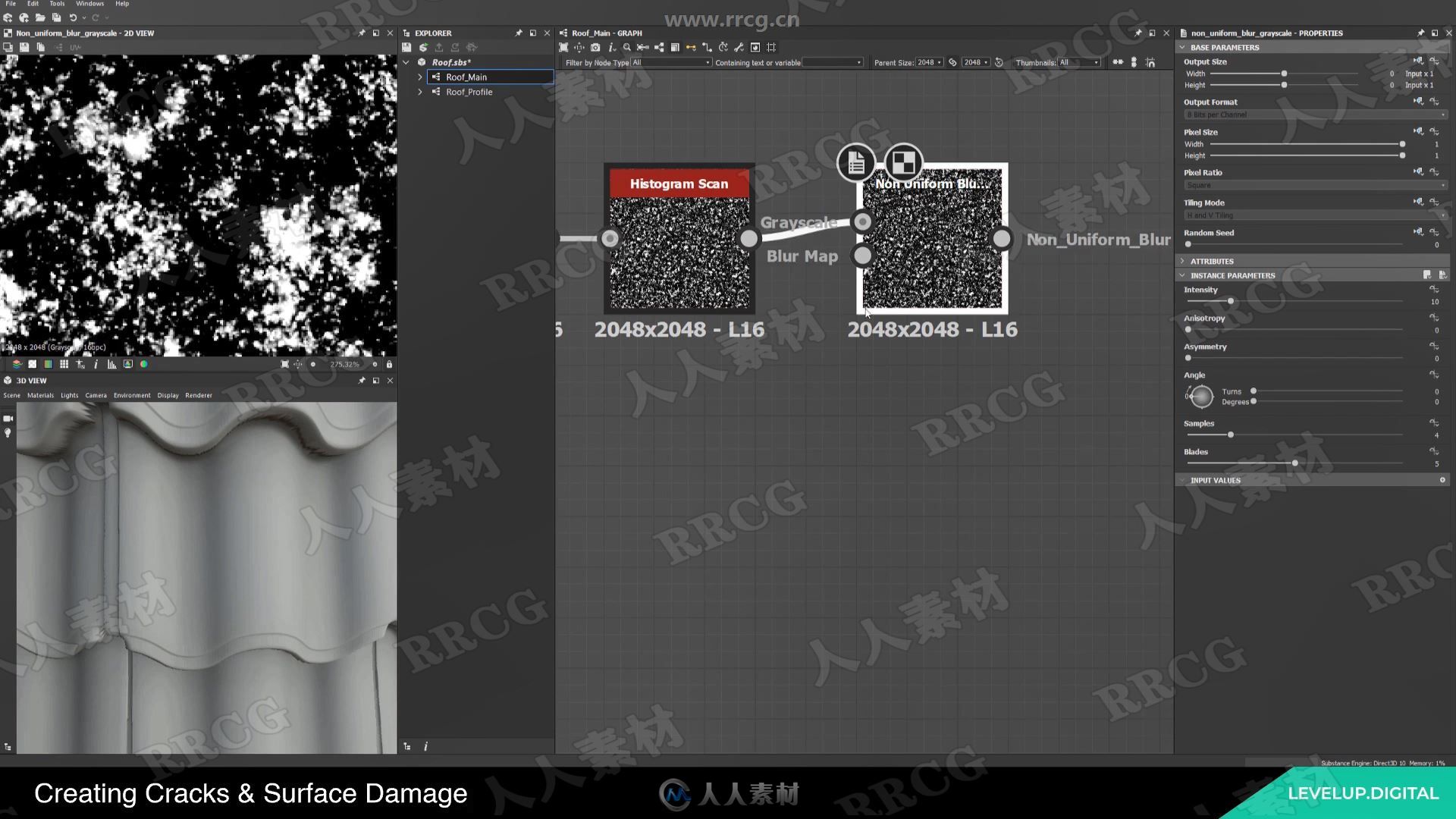This screenshot has width=1456, height=819.
Task: Click the 3D VIEW renderer settings icon
Action: click(198, 395)
